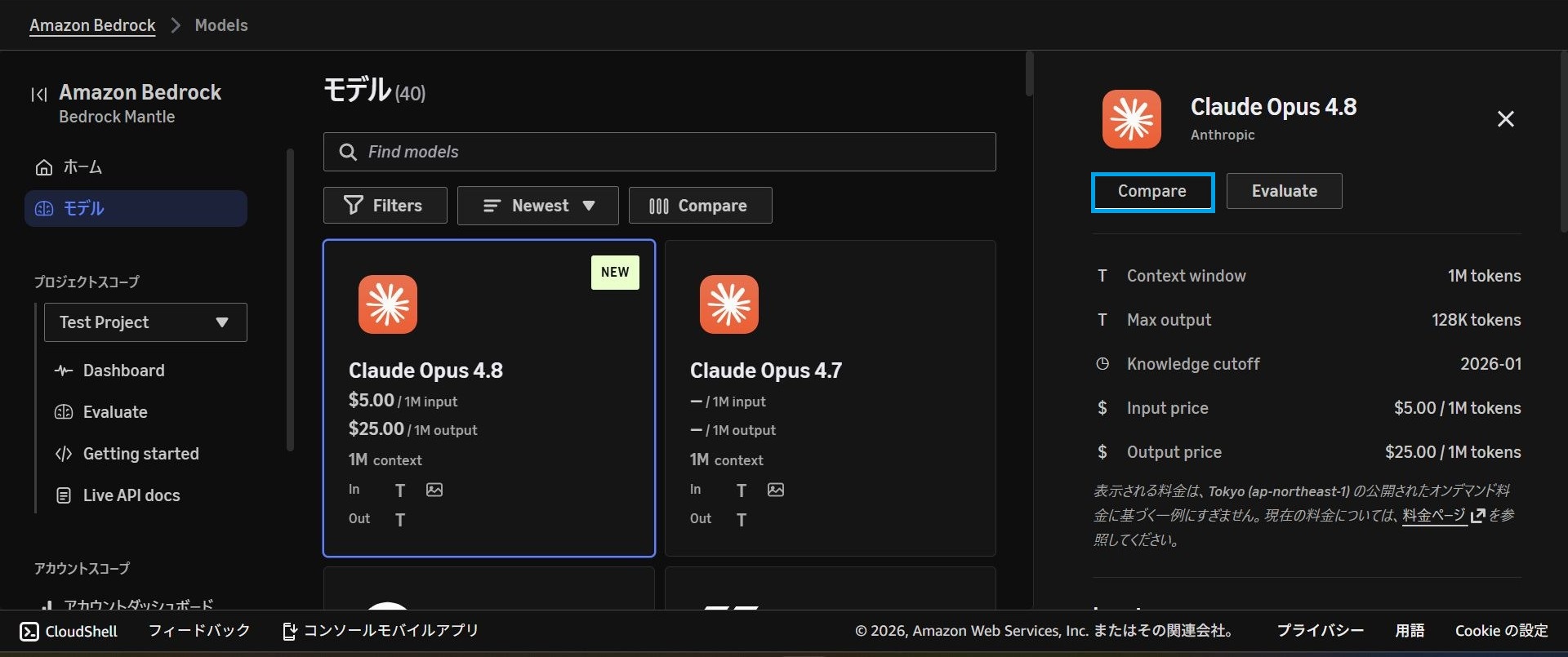This screenshot has height=657, width=1568.
Task: Click the Claude Opus 4.8 card logo
Action: tap(388, 304)
